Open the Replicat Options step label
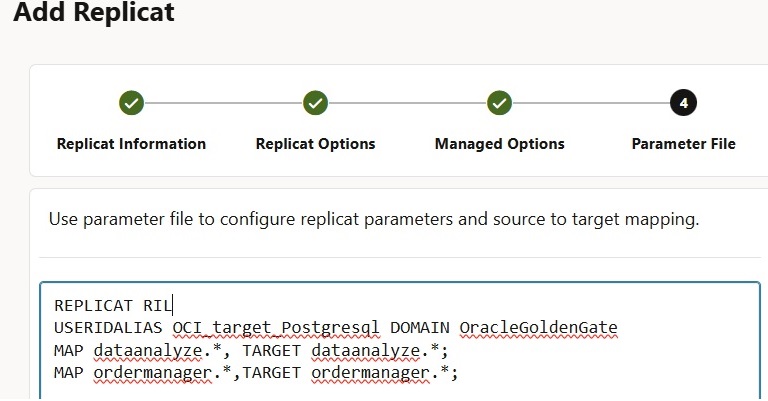Viewport: 768px width, 401px height. (x=315, y=144)
